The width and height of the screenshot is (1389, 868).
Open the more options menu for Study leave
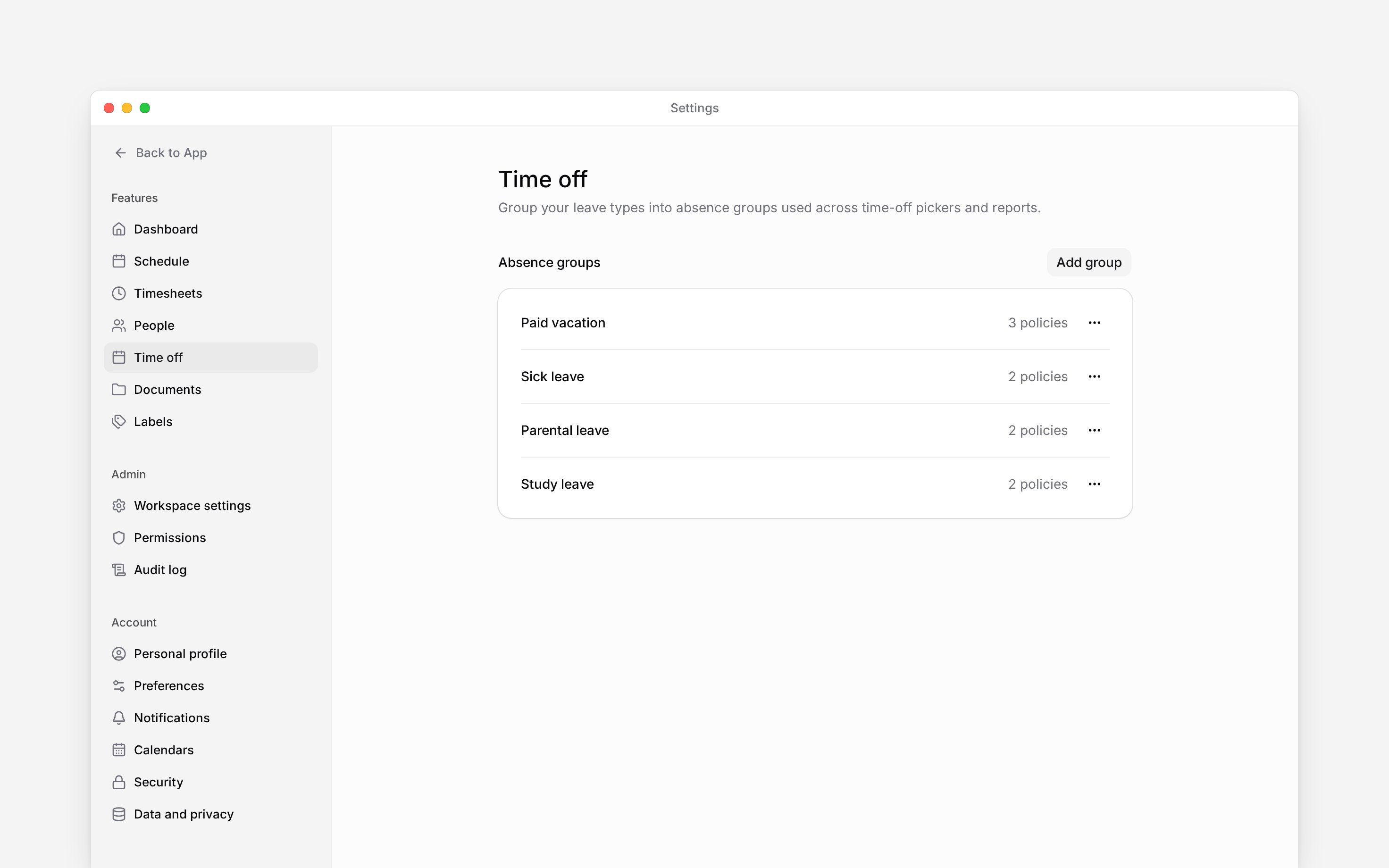[1095, 484]
